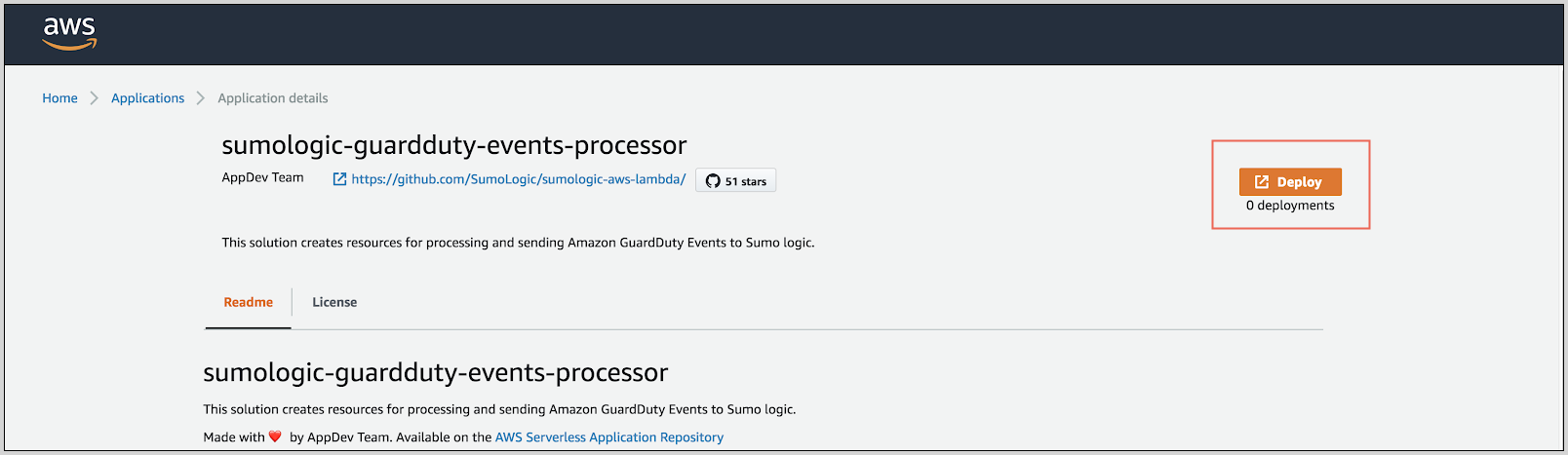Click the red heart icon
The height and width of the screenshot is (455, 1568).
pos(276,437)
